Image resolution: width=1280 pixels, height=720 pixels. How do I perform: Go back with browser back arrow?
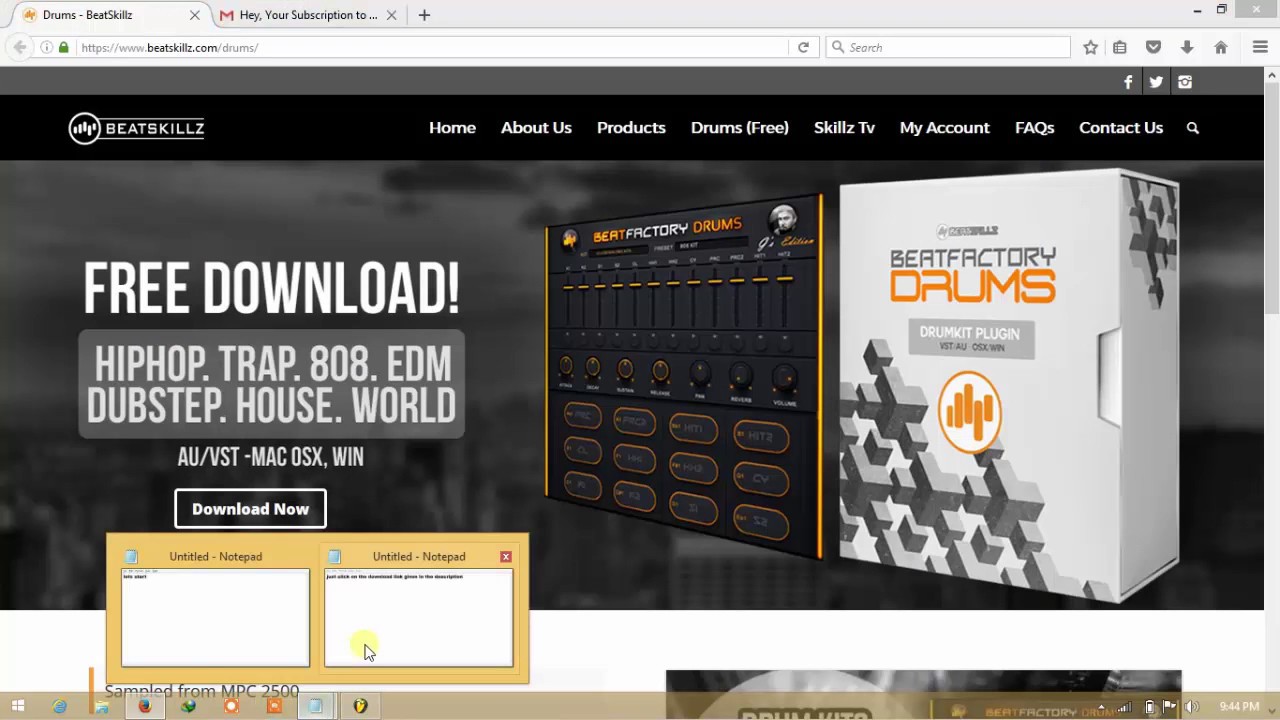[19, 47]
